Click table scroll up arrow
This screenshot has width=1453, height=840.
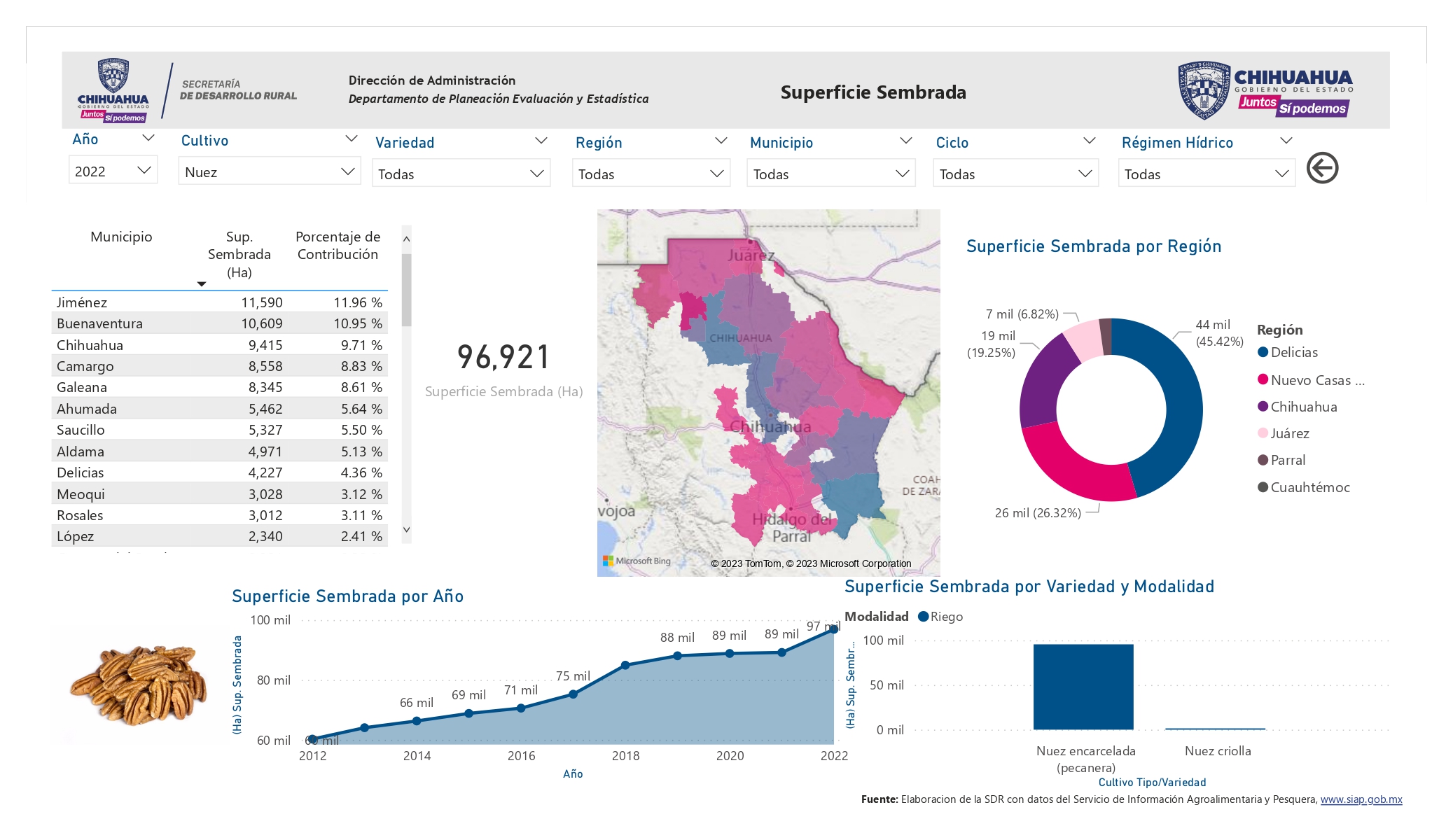(x=406, y=239)
